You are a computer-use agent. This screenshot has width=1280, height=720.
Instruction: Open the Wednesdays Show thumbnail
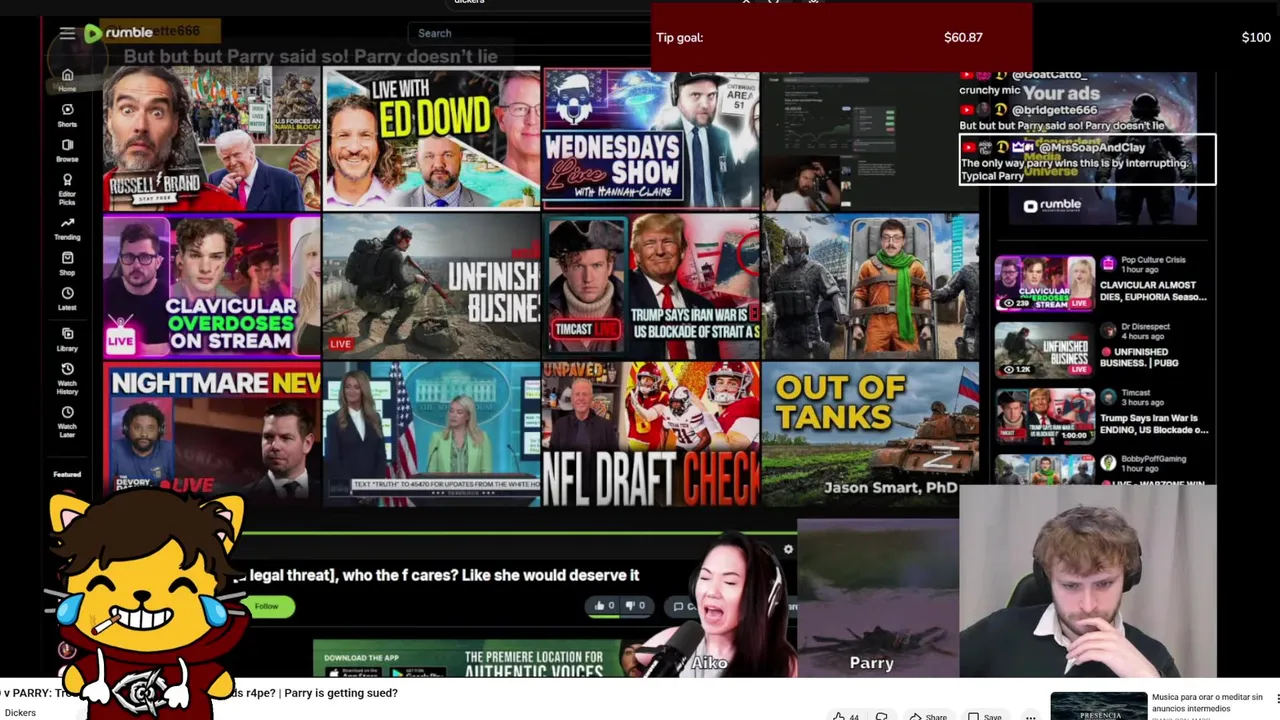pos(651,139)
